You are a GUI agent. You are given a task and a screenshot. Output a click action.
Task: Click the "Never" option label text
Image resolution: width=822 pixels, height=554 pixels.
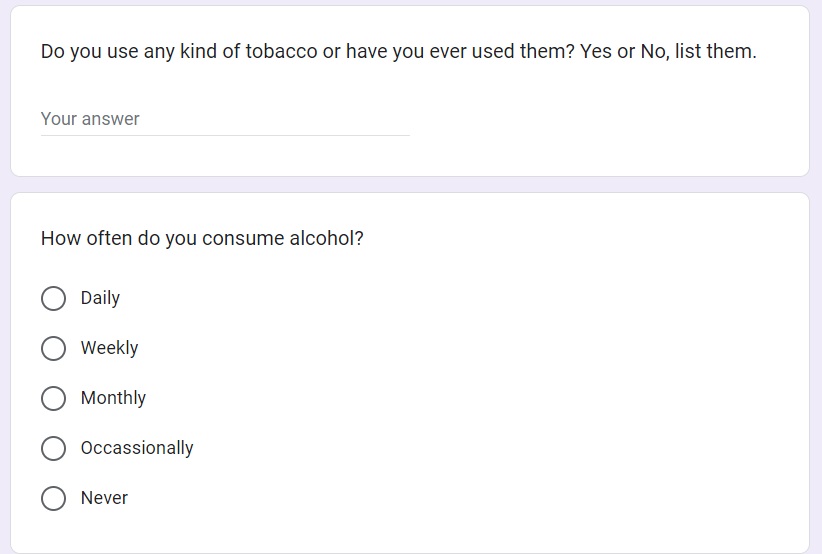point(104,498)
